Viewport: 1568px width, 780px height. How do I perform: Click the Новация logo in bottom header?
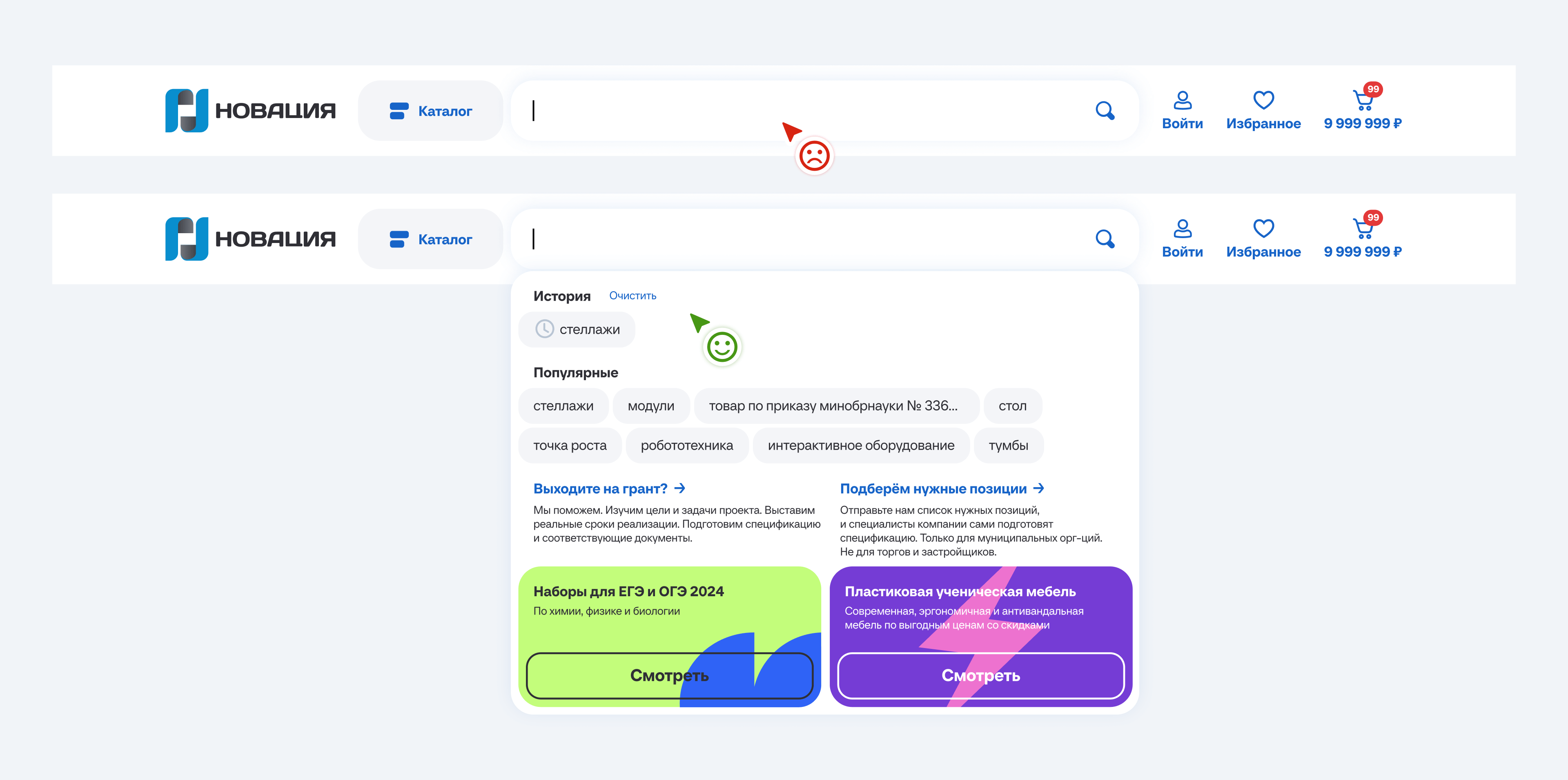[x=250, y=238]
